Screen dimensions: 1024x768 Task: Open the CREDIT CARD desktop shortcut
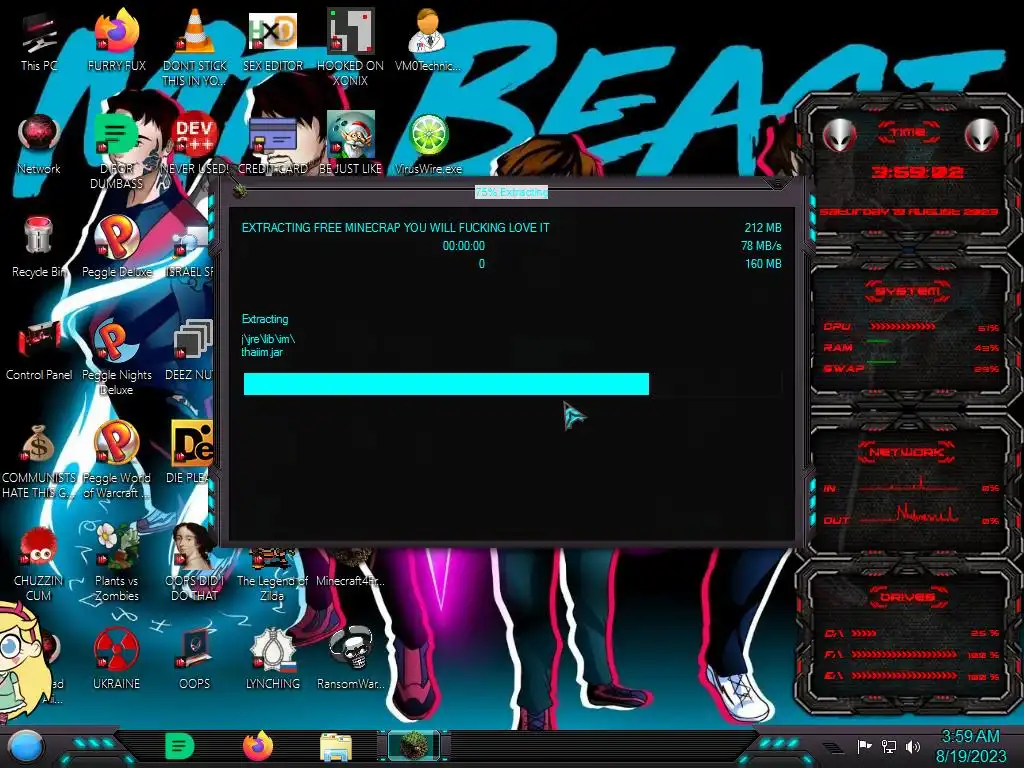coord(272,144)
